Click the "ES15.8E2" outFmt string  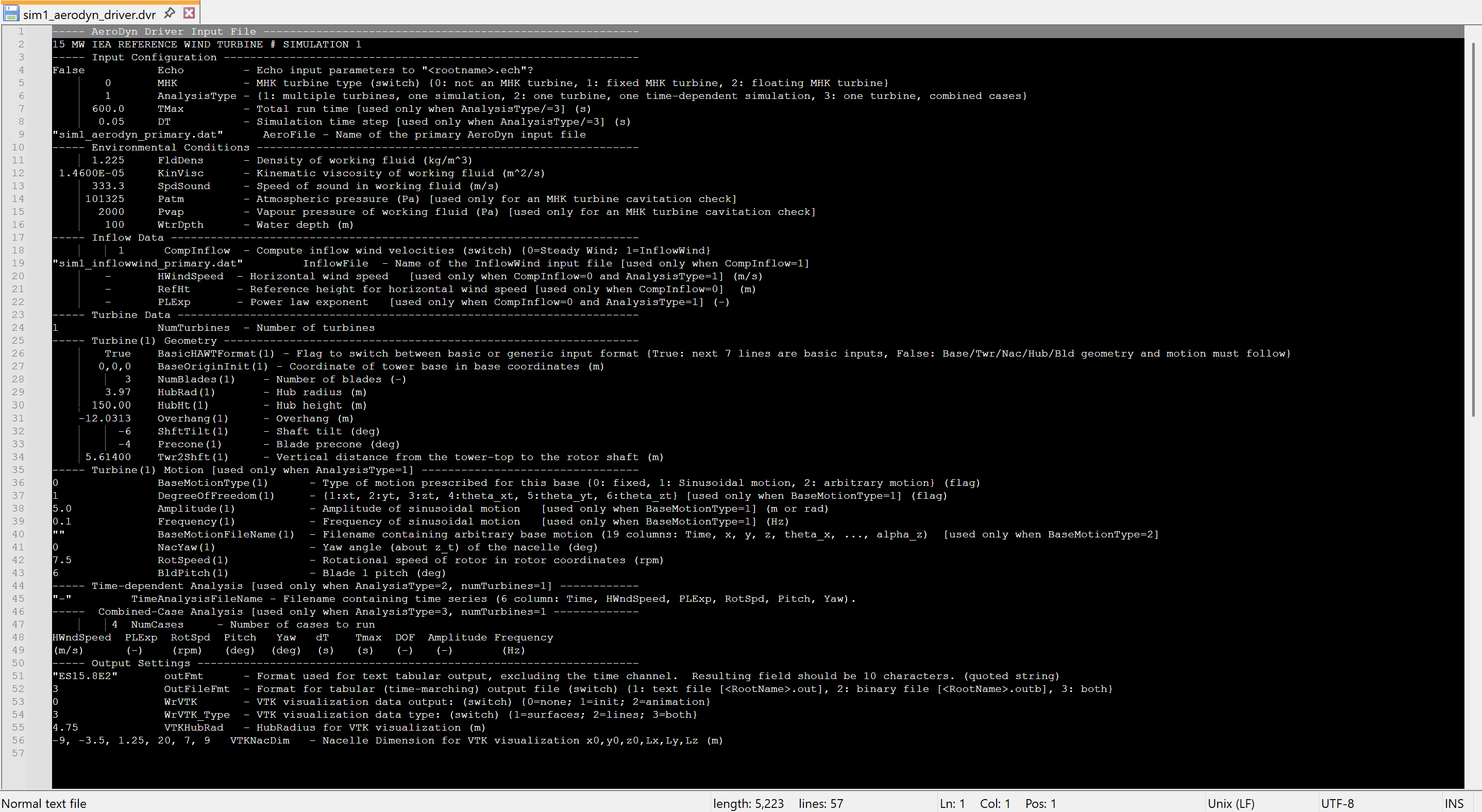pos(85,675)
